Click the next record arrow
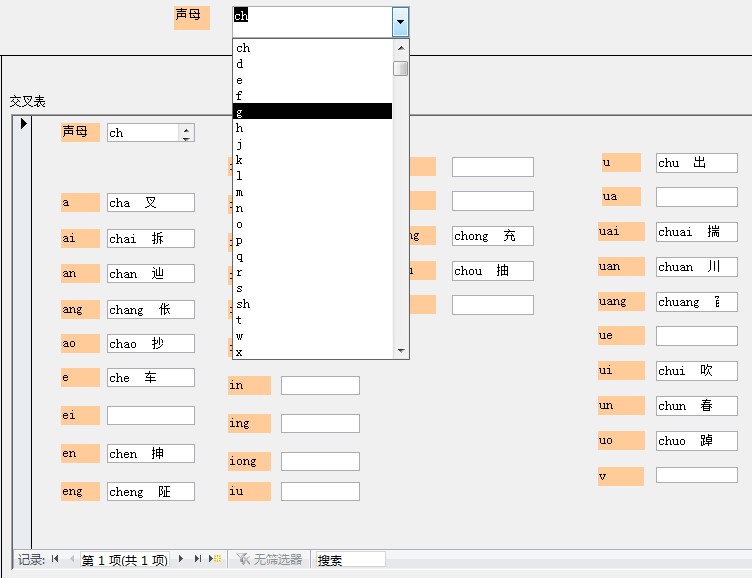Screen dimensions: 752x578 181,559
